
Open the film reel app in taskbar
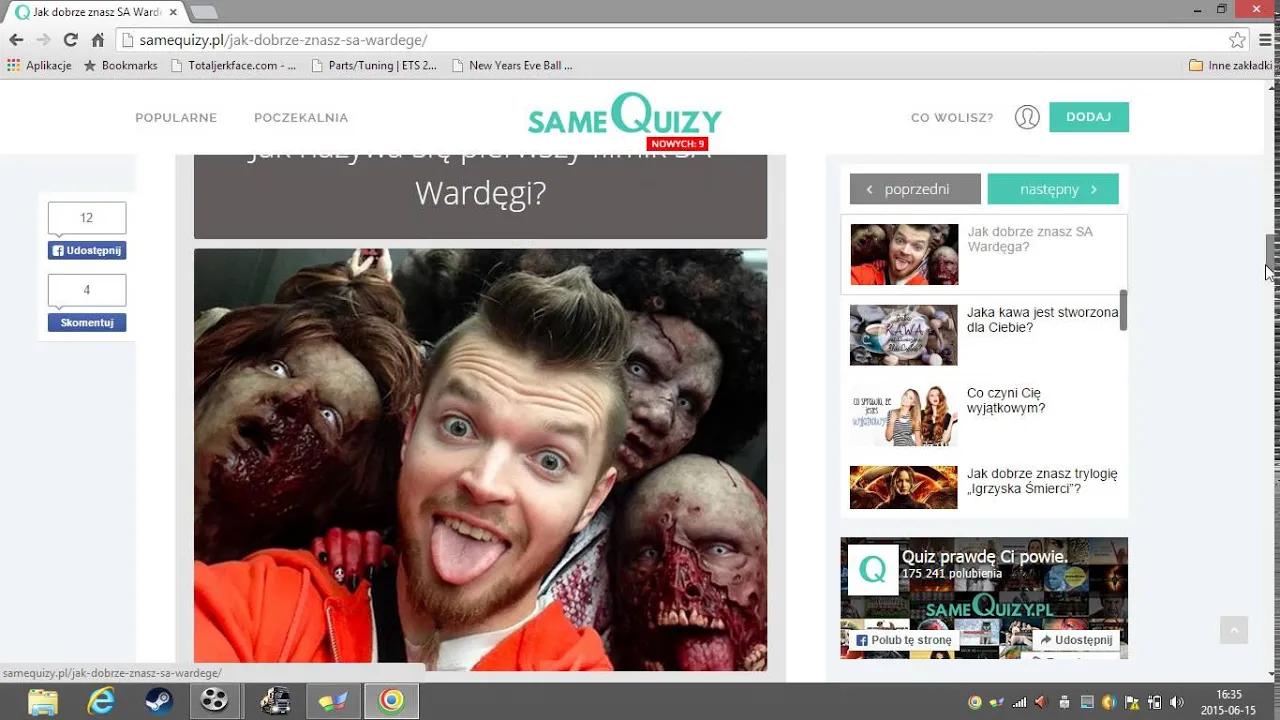point(215,701)
